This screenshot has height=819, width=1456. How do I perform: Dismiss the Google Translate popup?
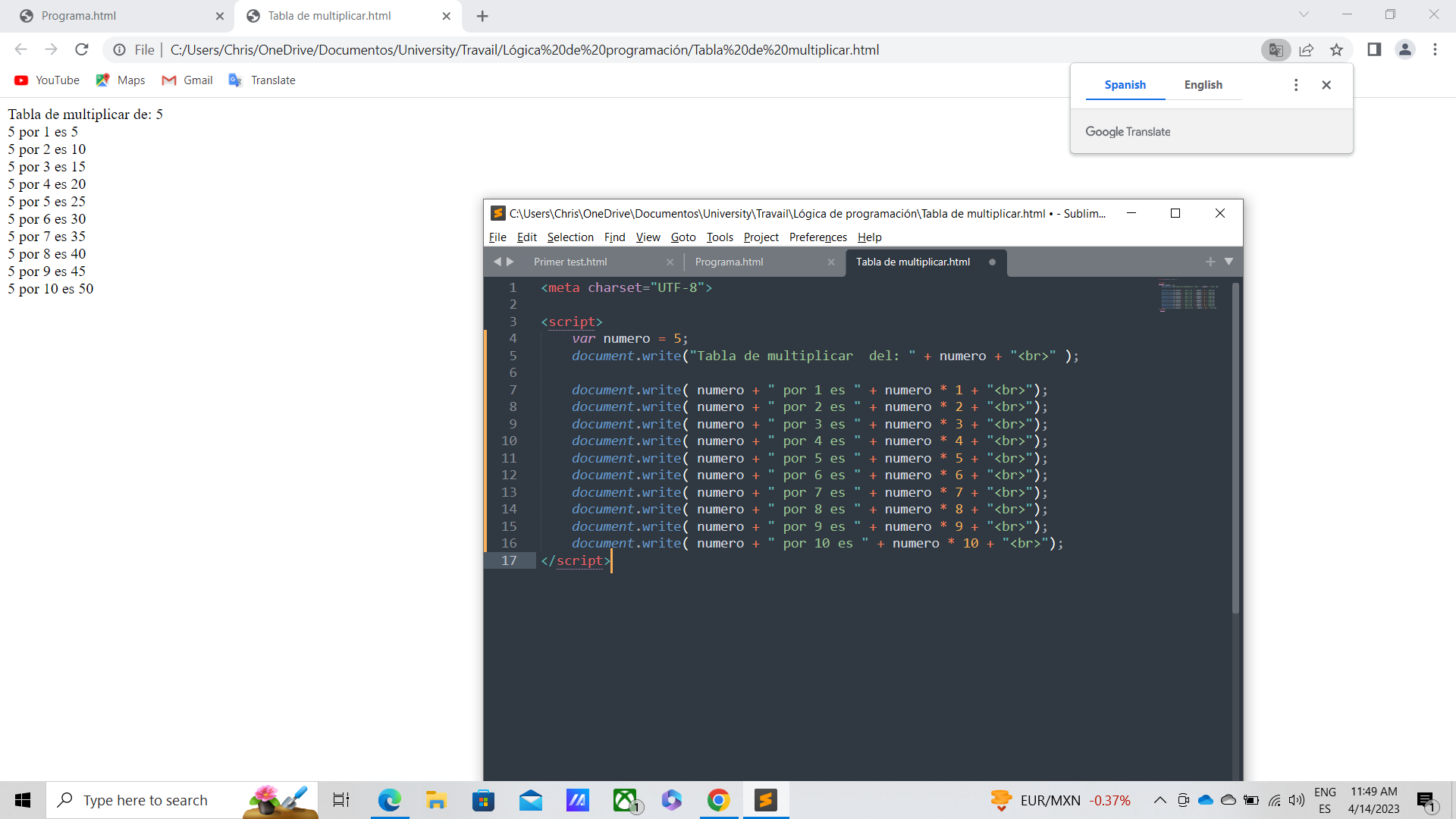tap(1326, 84)
